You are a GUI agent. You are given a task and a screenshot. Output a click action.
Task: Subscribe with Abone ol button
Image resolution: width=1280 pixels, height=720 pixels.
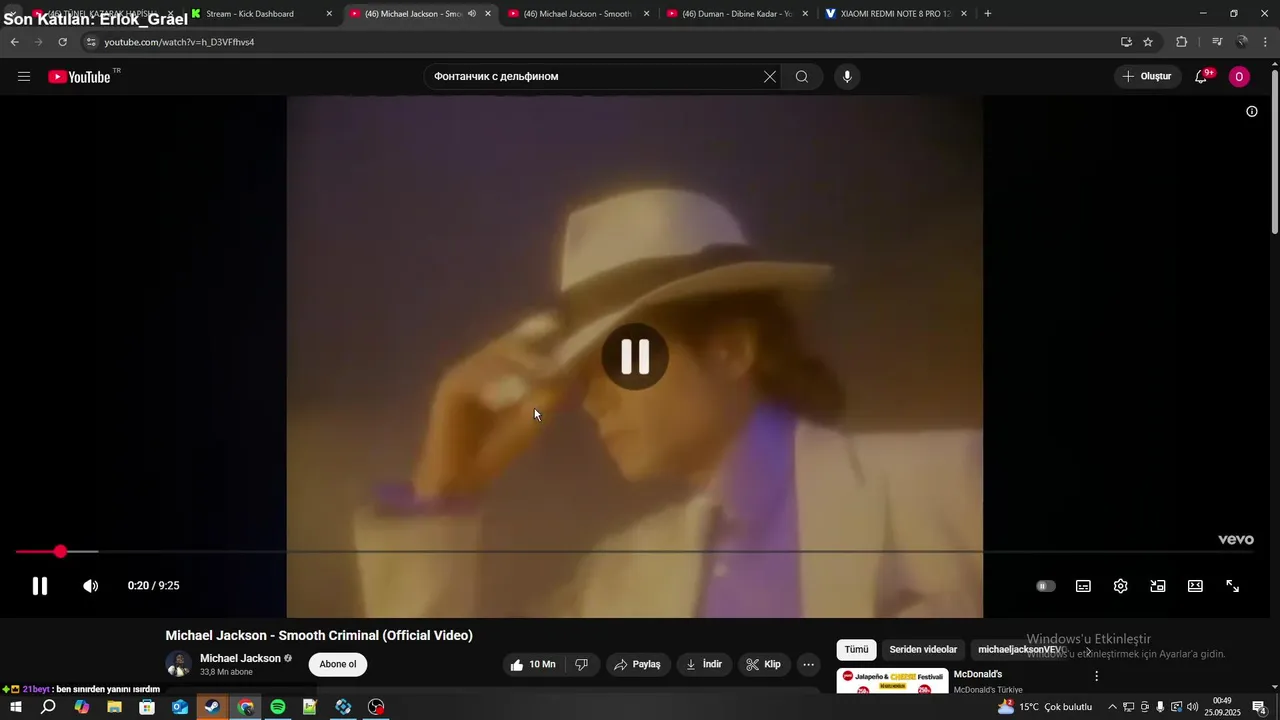point(338,664)
